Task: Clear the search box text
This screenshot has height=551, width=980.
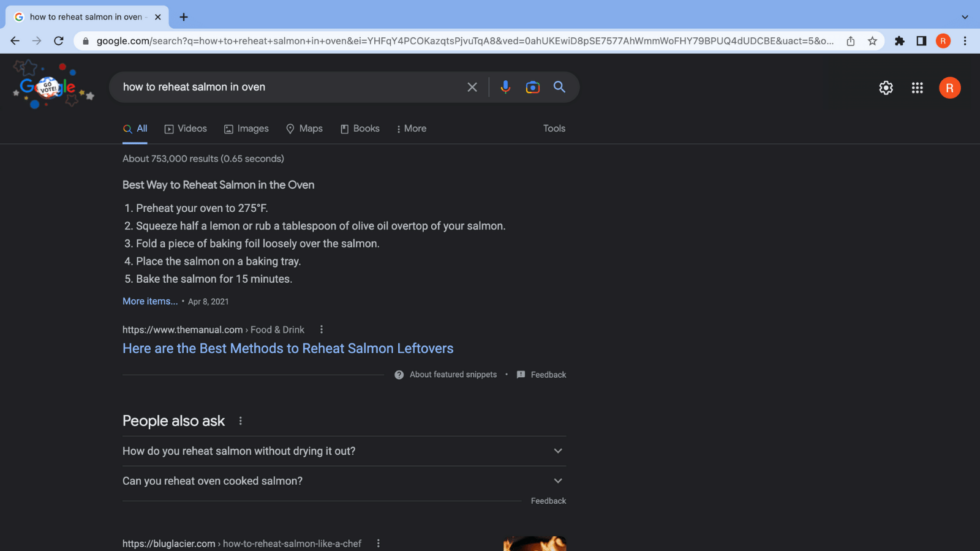Action: 472,87
